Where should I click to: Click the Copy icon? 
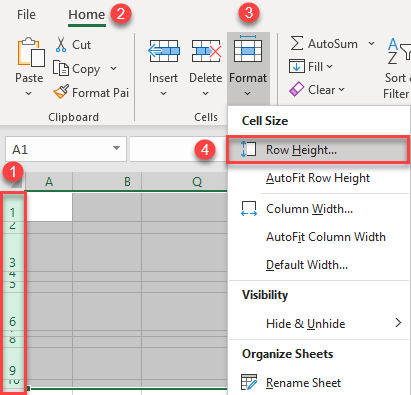click(x=61, y=68)
